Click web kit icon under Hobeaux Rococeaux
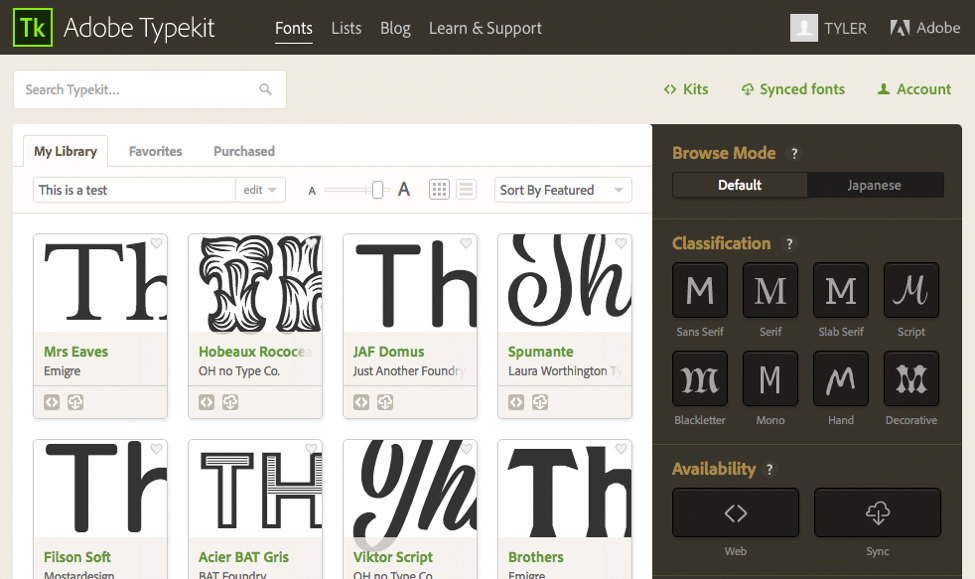The image size is (975, 579). coord(206,402)
